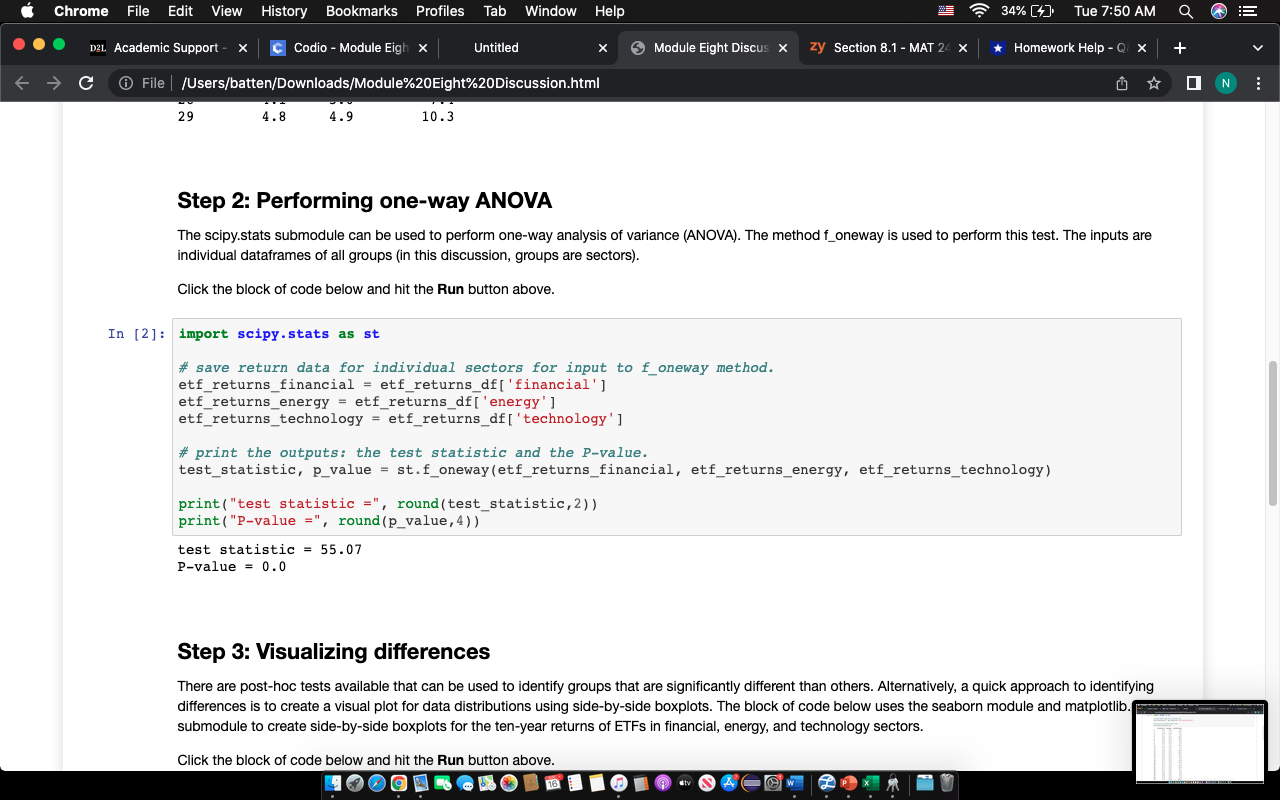Open Photos app in the dock

pos(508,783)
